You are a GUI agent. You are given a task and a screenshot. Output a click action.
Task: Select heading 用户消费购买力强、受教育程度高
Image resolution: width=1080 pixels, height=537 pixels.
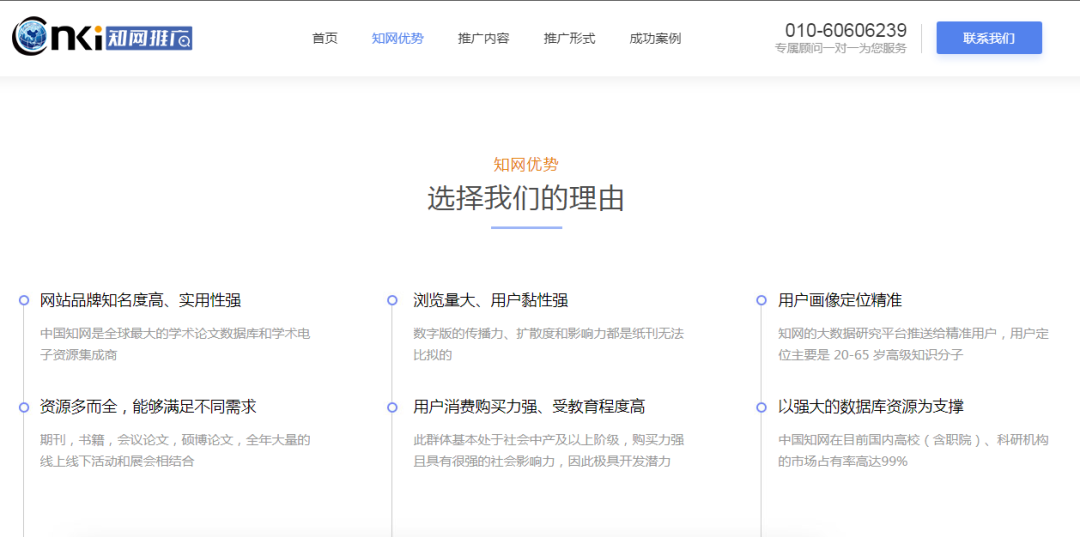(x=529, y=407)
